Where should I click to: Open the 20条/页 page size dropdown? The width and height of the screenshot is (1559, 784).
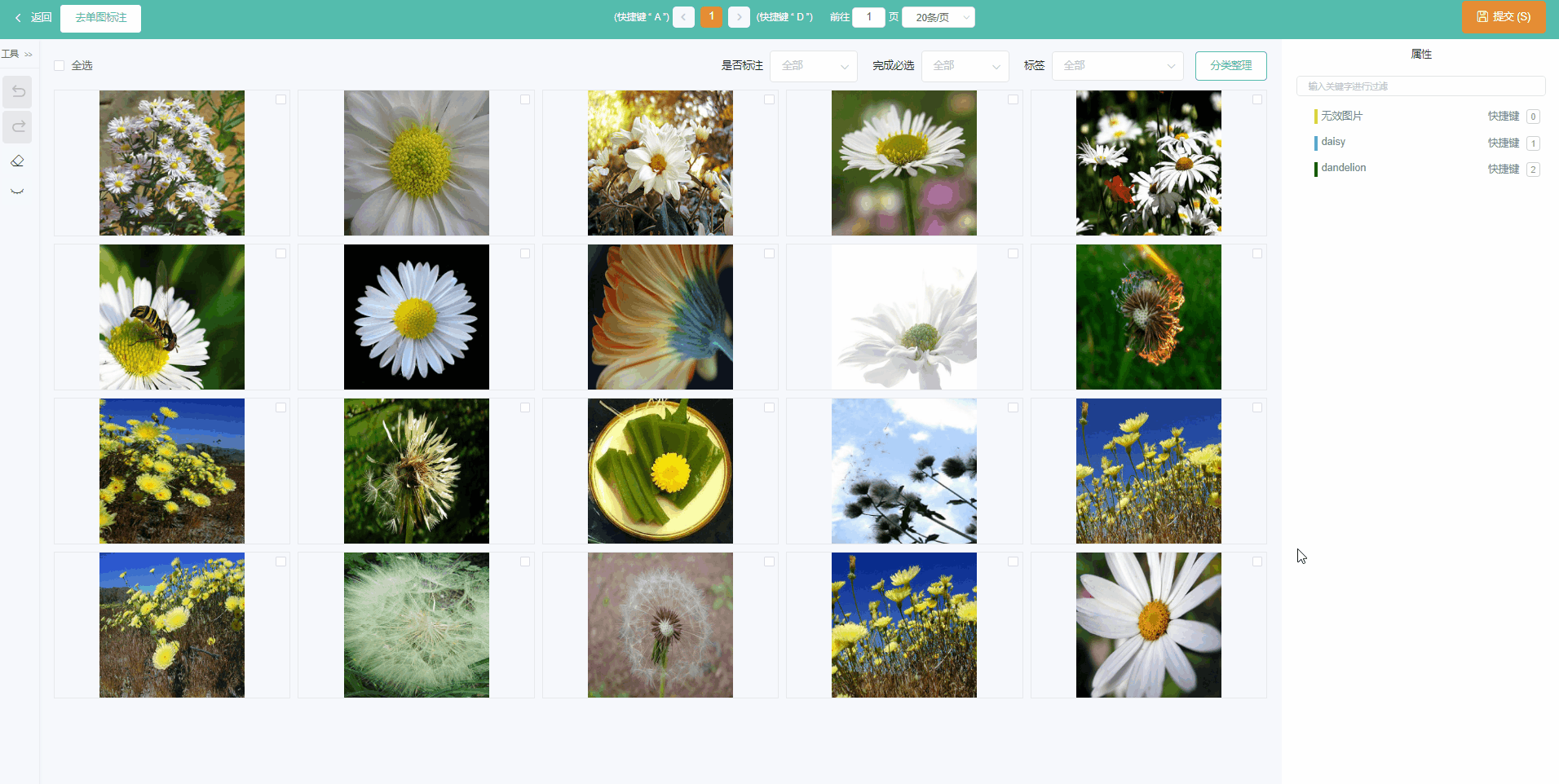[x=938, y=17]
